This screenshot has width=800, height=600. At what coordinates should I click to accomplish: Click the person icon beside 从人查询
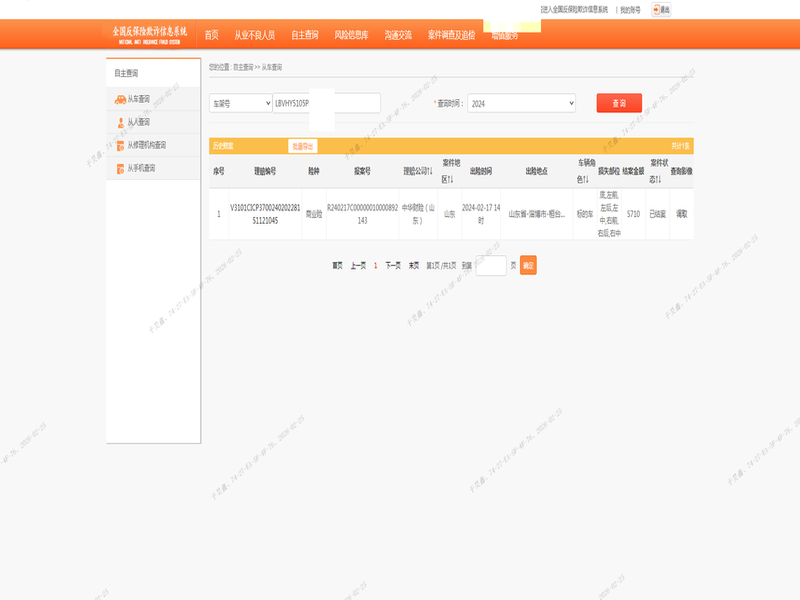coord(120,122)
